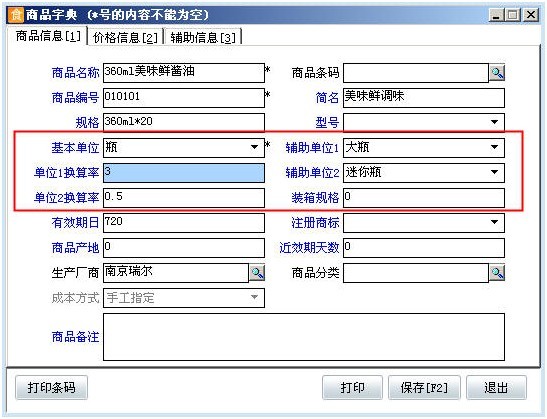The height and width of the screenshot is (419, 547).
Task: Focus the 商品编号 input field
Action: pyautogui.click(x=184, y=98)
